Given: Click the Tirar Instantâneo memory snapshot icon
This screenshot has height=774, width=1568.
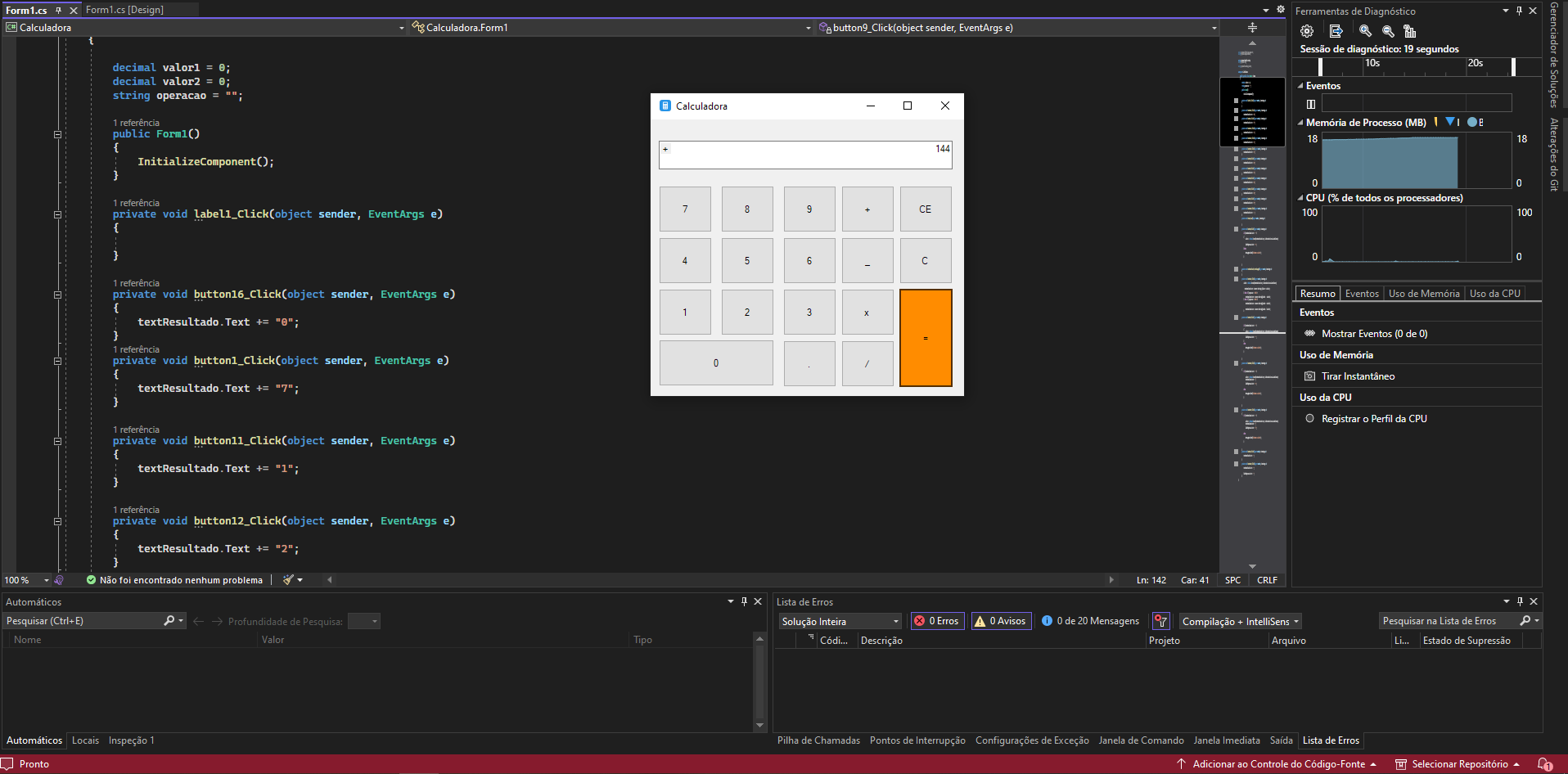Looking at the screenshot, I should coord(1310,376).
